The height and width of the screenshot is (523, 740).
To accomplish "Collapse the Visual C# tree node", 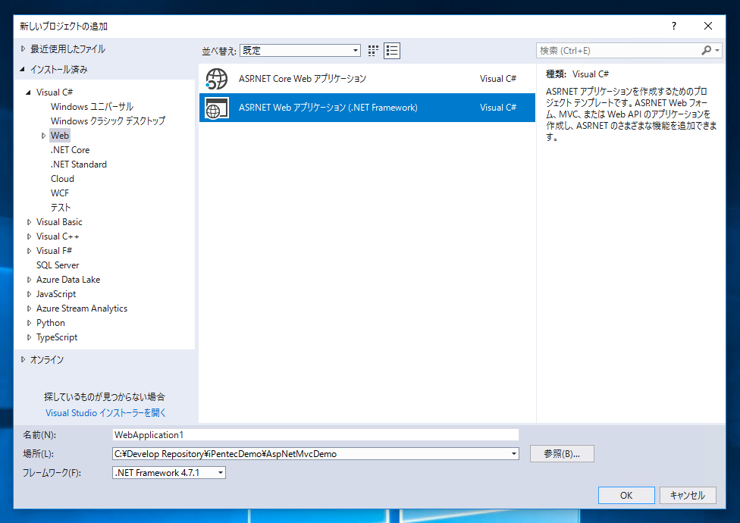I will click(x=28, y=93).
